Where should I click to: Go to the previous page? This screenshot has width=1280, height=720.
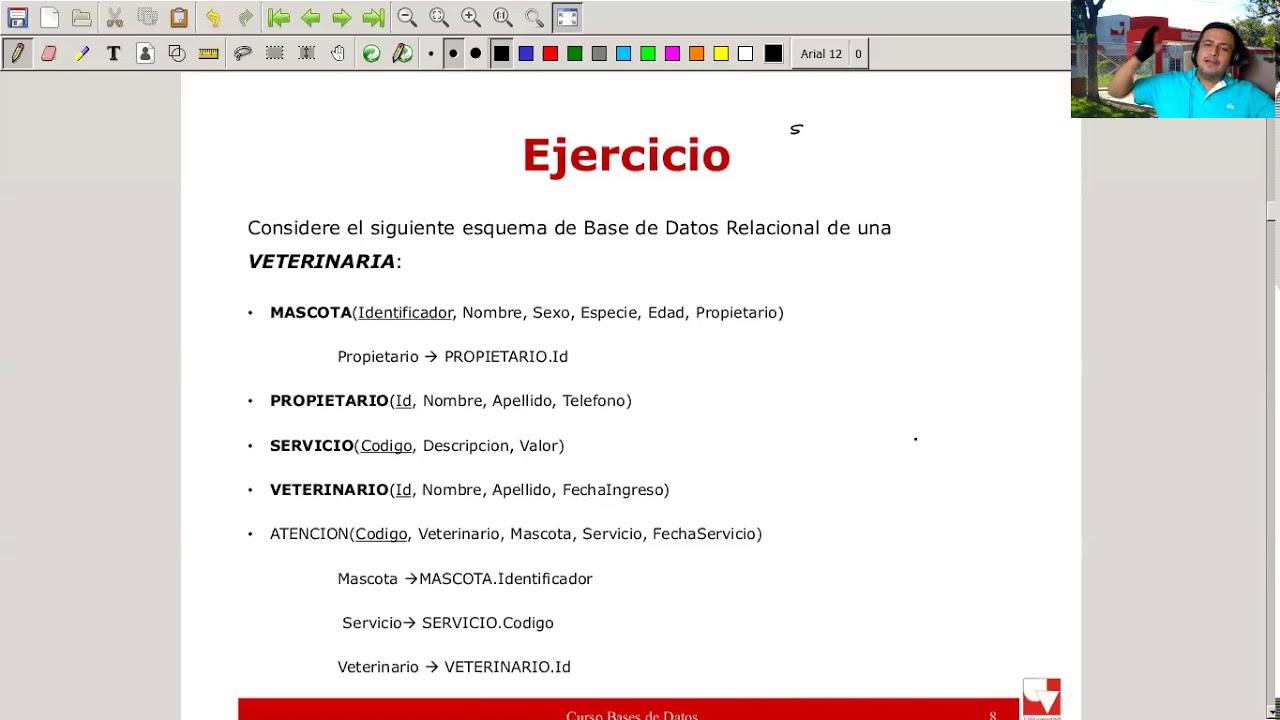point(311,18)
